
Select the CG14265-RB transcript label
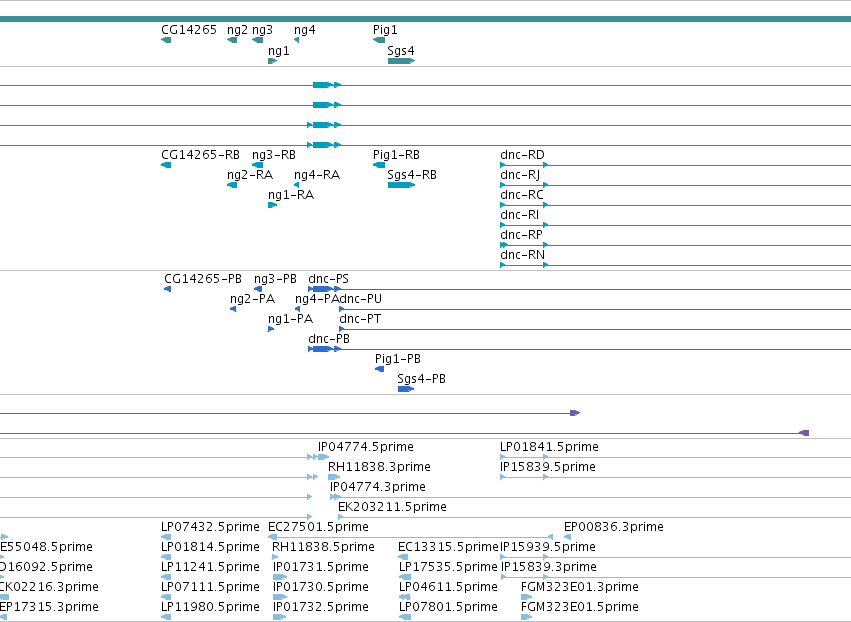point(200,155)
